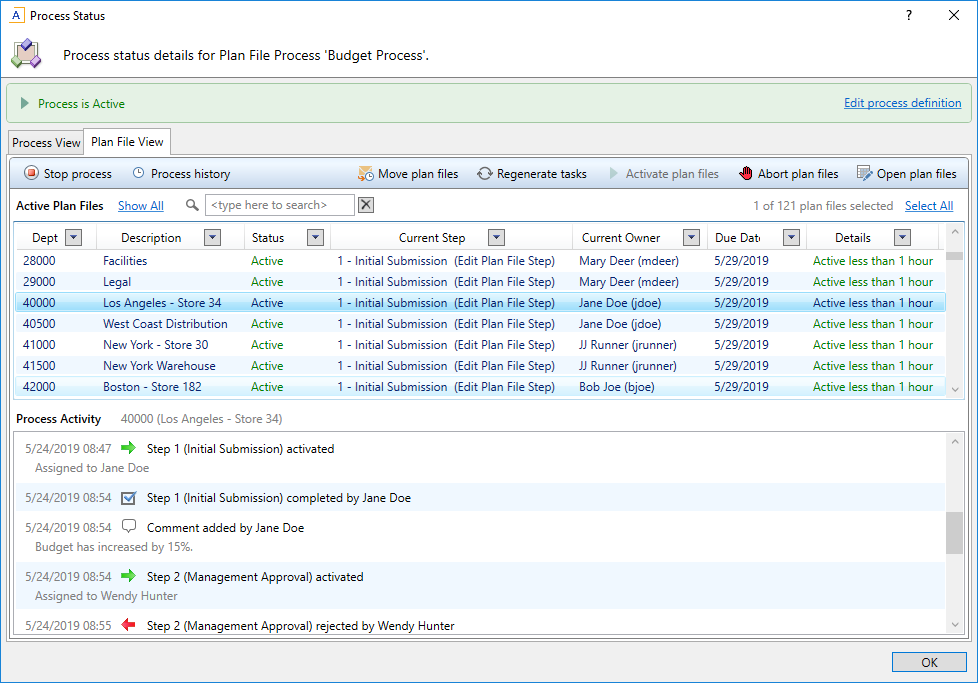Select the Plan File View tab

(127, 142)
